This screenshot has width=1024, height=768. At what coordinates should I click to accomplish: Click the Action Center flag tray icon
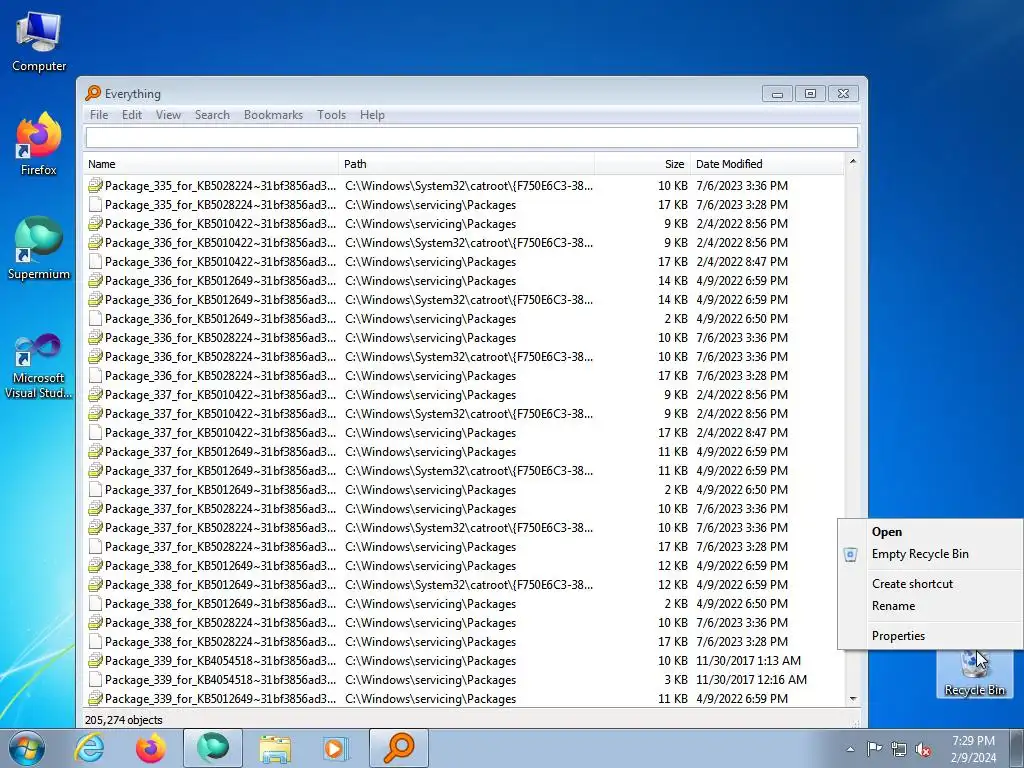(x=874, y=749)
